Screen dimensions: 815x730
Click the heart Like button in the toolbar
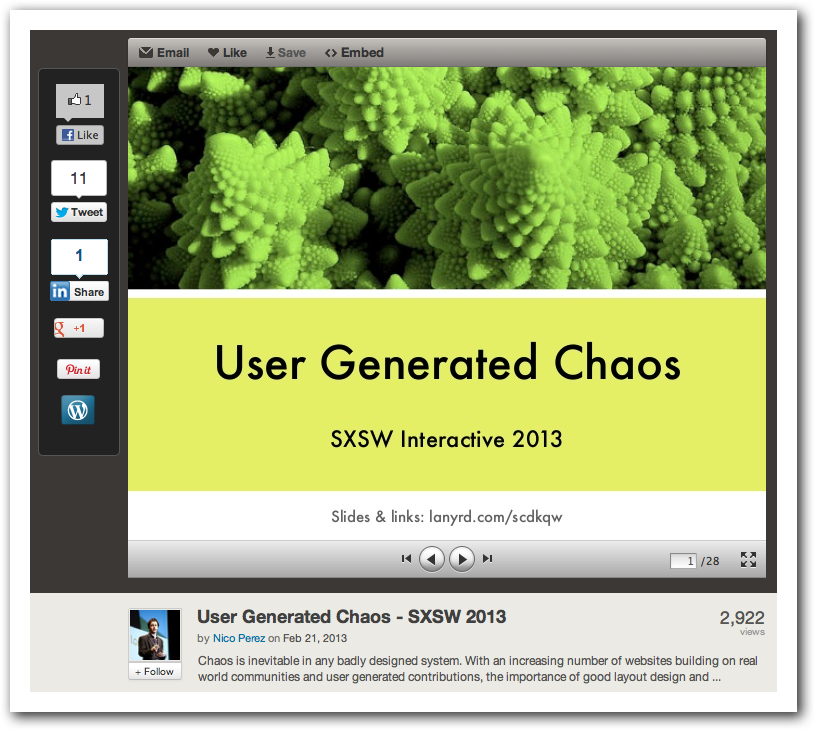point(227,53)
